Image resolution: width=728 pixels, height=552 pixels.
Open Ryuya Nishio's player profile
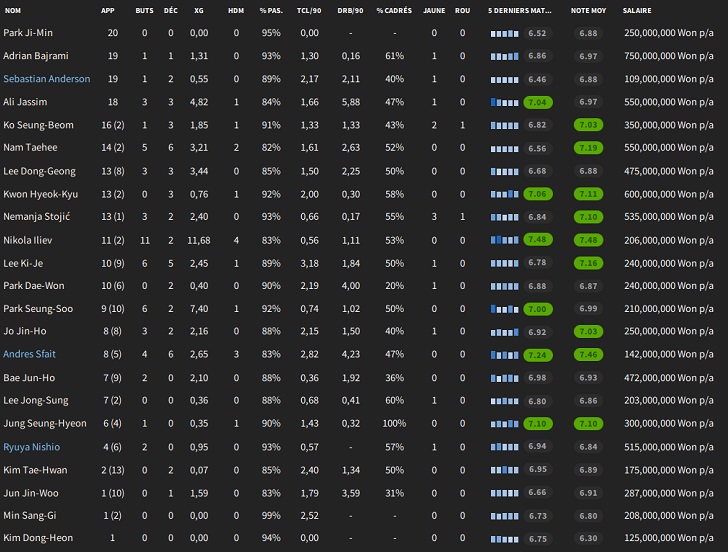click(x=33, y=447)
